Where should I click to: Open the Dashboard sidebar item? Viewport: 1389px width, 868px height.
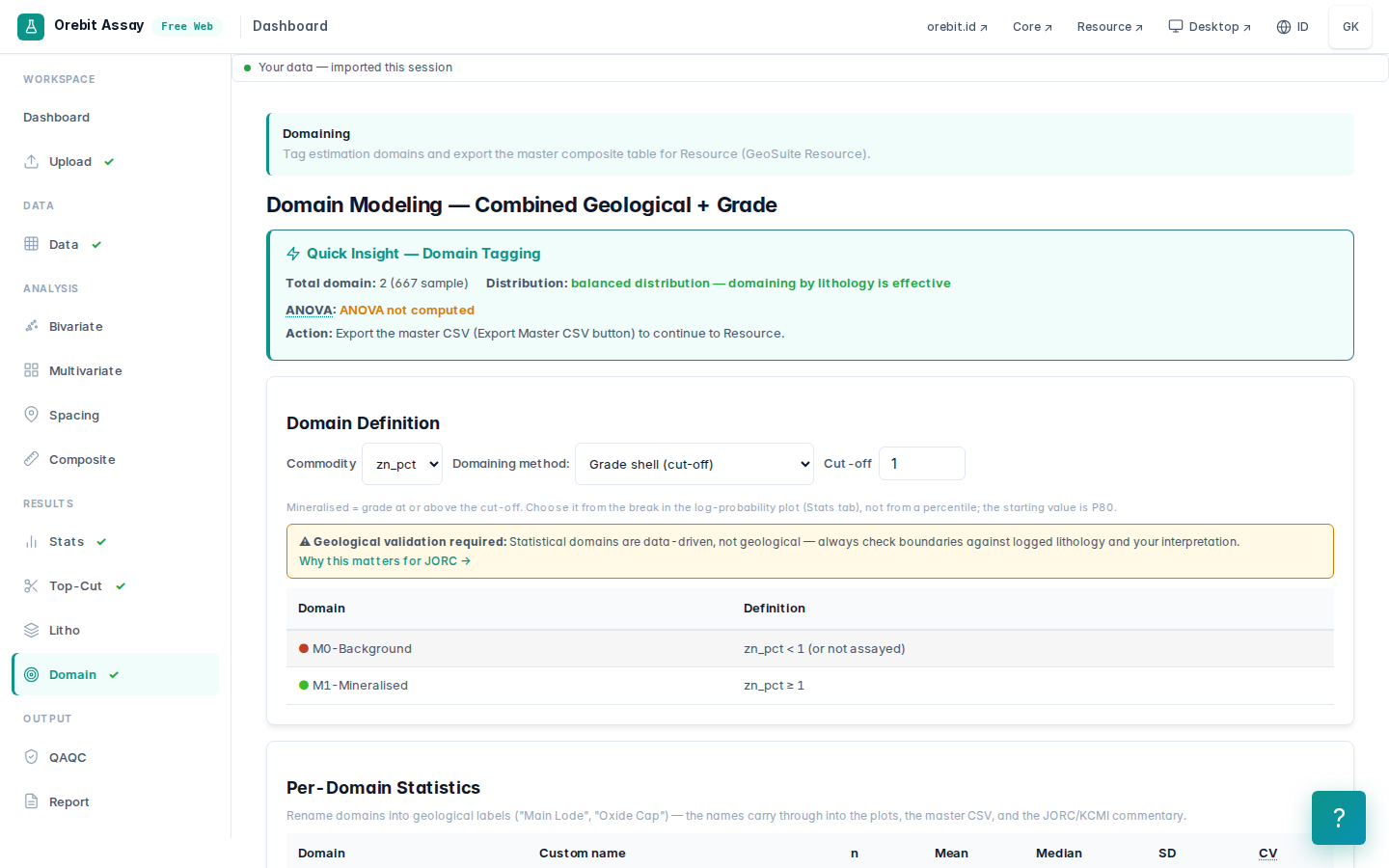pyautogui.click(x=57, y=118)
